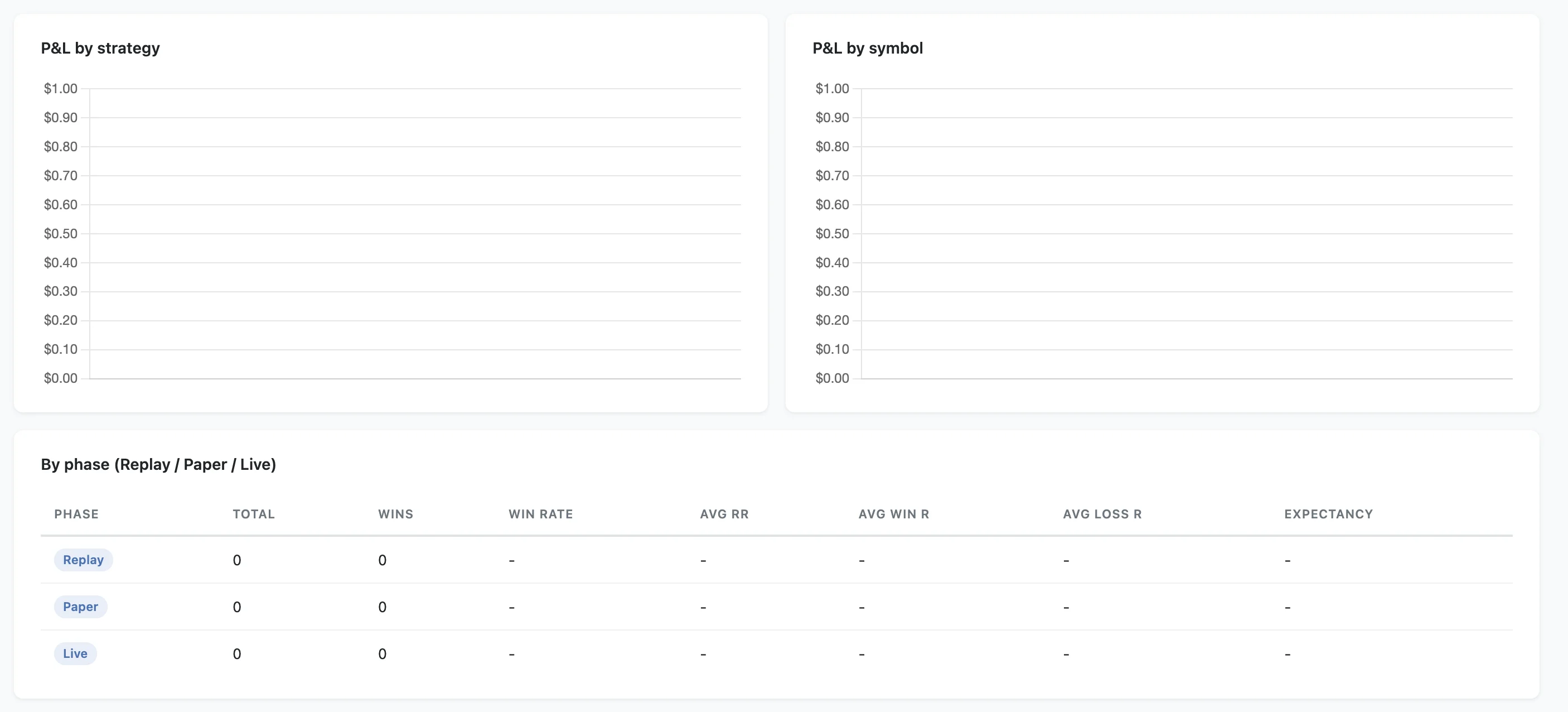Click the Wins value in Paper row
Viewport: 1568px width, 712px height.
pyautogui.click(x=383, y=607)
